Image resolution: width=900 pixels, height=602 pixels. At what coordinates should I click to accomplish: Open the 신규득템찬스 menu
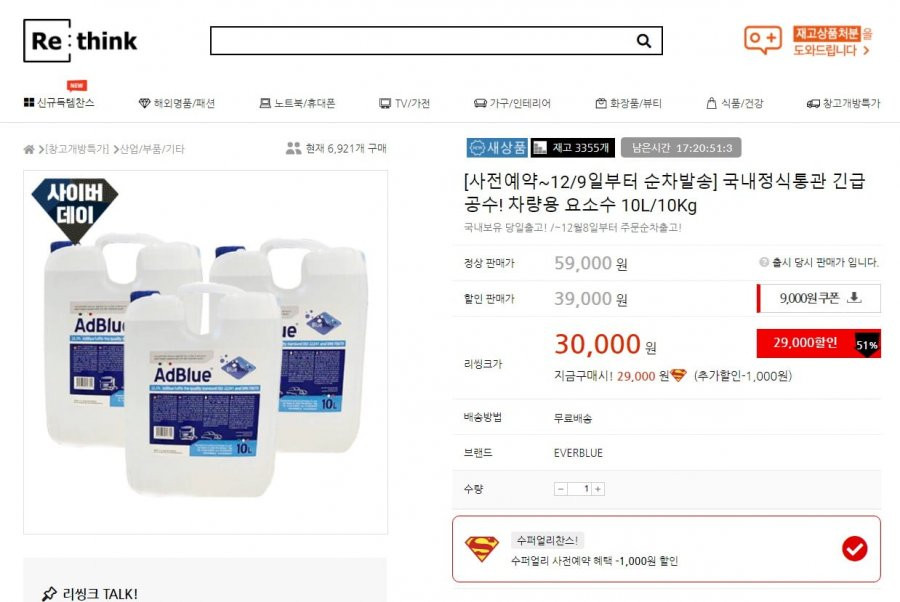click(59, 103)
